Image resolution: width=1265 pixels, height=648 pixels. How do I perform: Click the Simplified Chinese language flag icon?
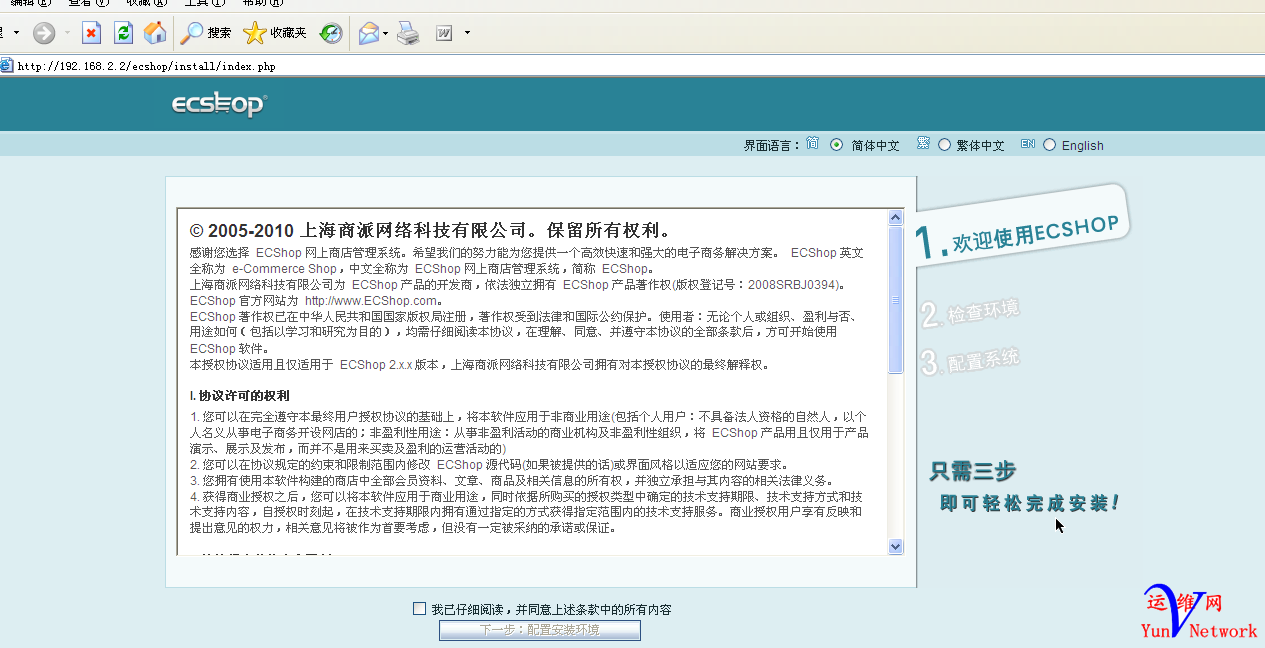coord(813,144)
